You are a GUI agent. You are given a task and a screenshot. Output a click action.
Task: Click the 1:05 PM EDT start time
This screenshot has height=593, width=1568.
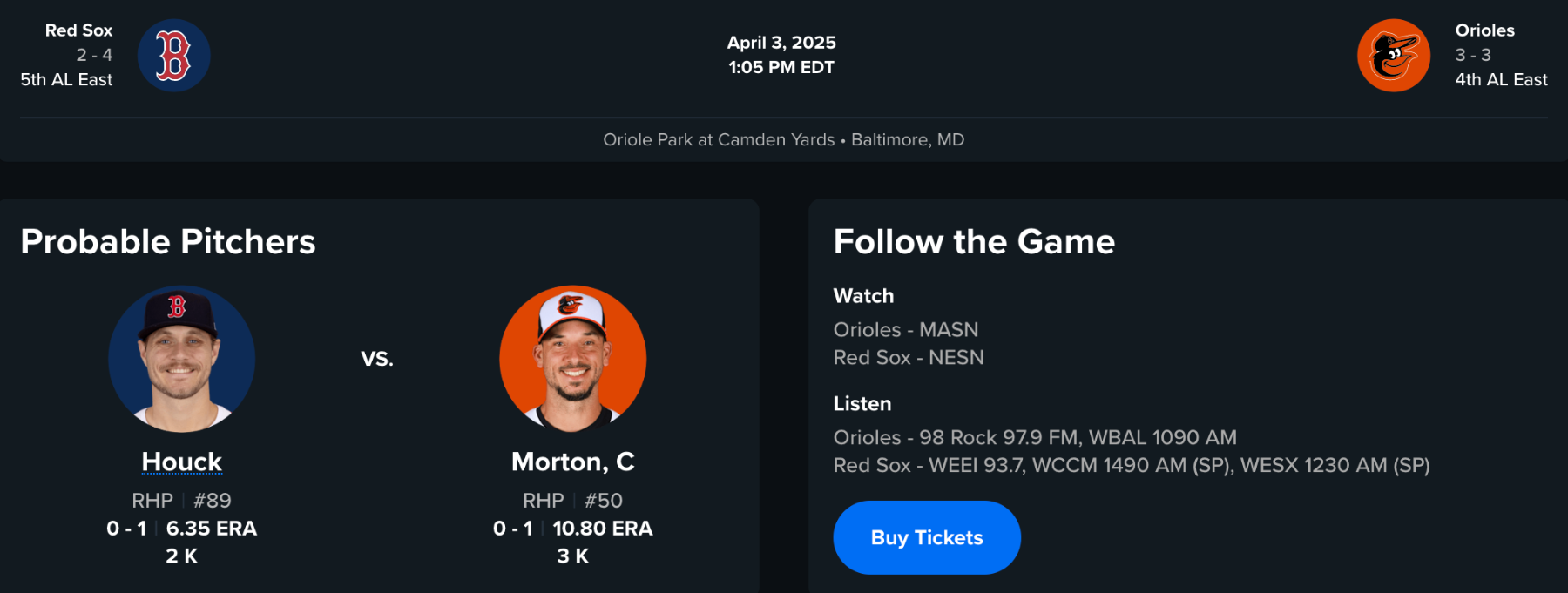click(x=781, y=67)
